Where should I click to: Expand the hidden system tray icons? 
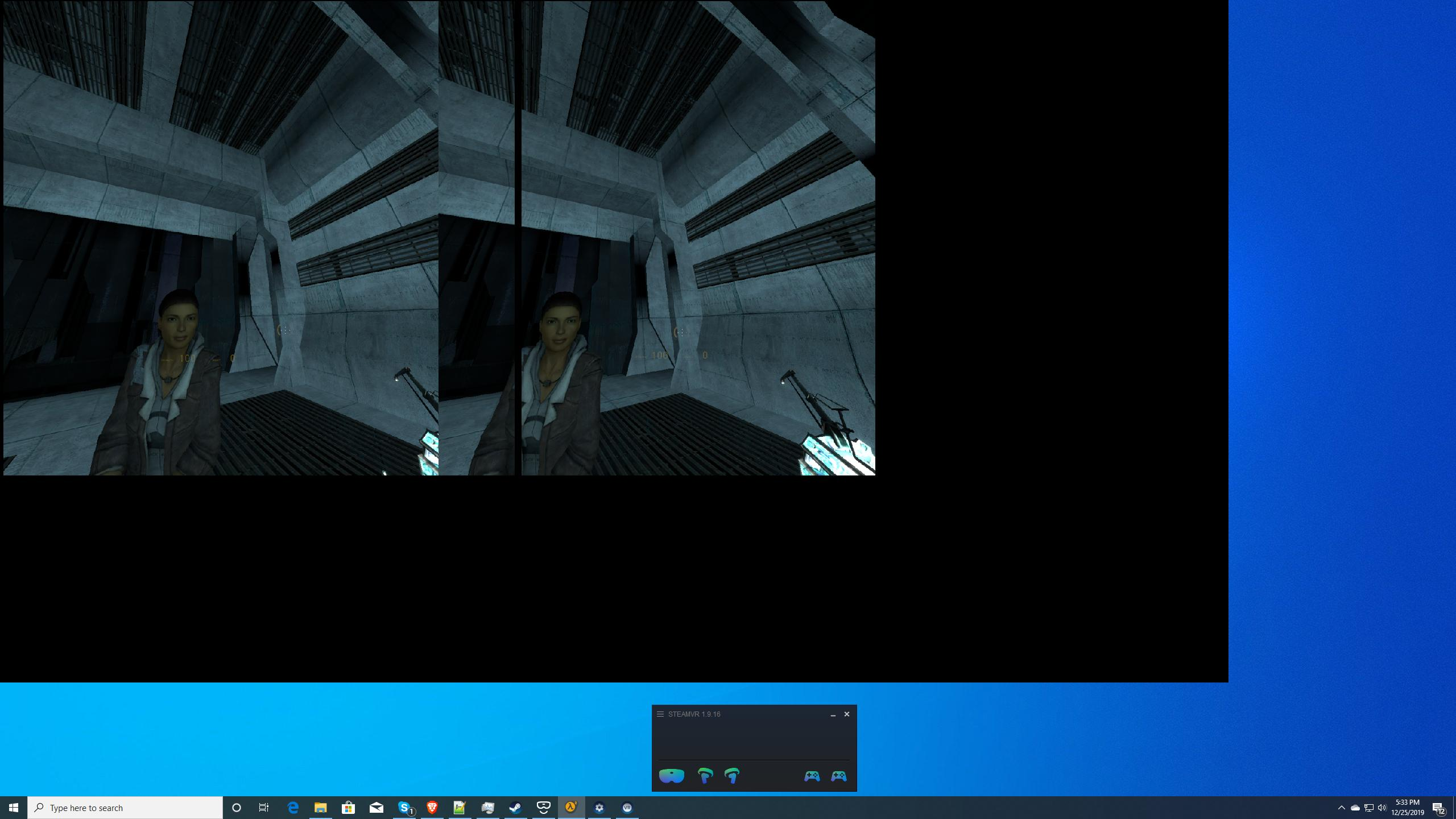(1341, 808)
